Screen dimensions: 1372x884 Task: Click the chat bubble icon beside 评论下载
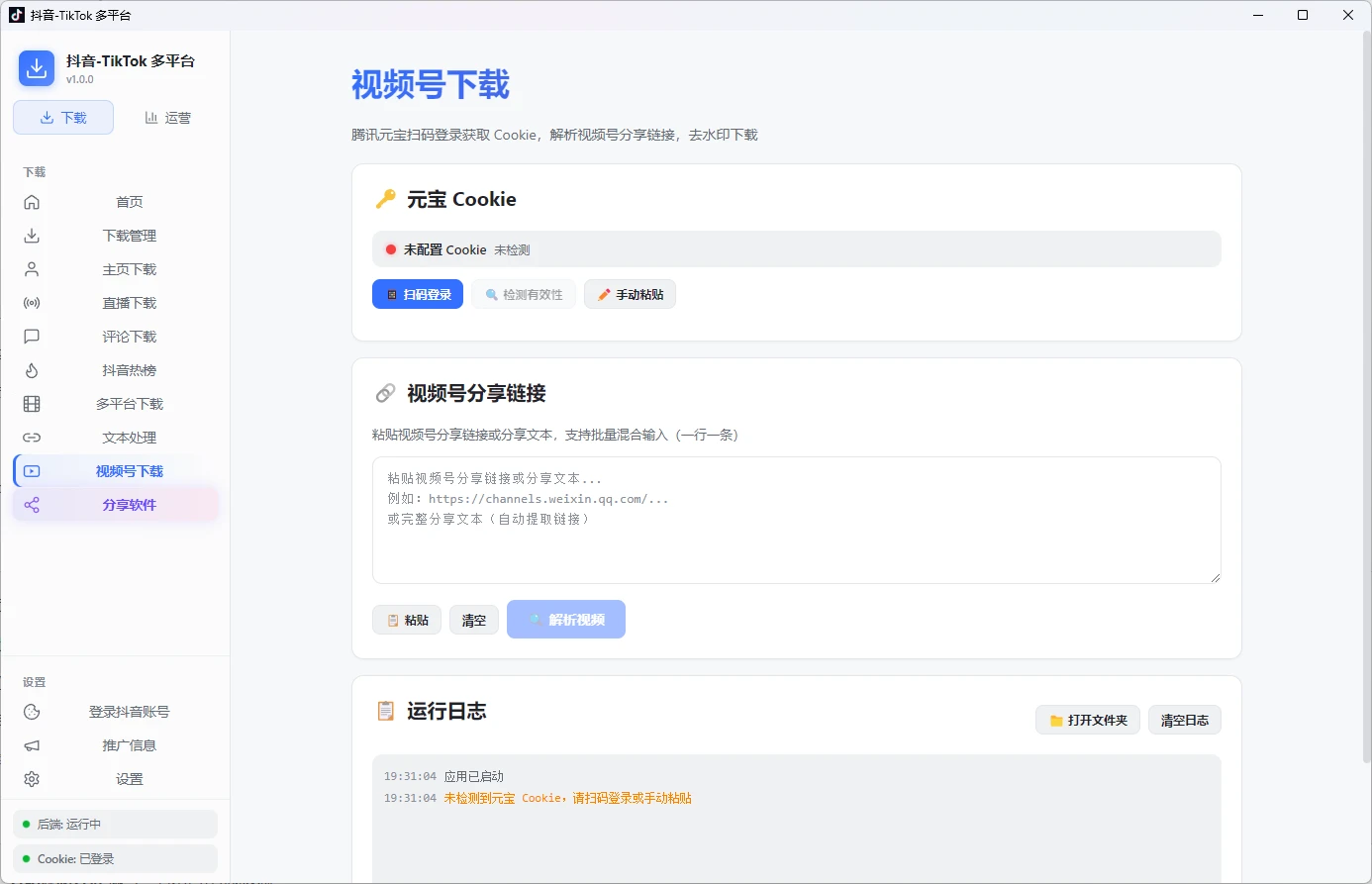pos(32,337)
